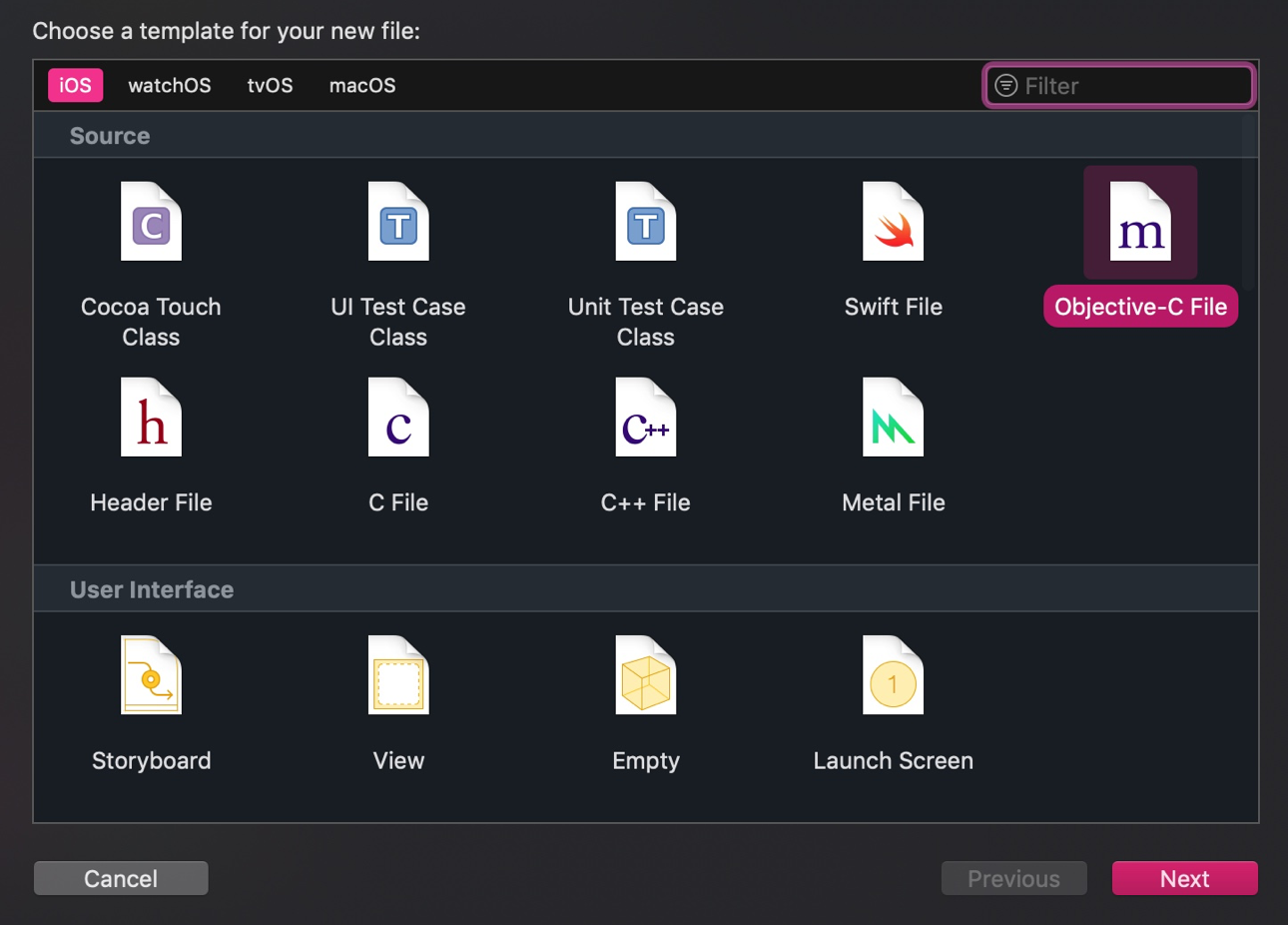Image resolution: width=1288 pixels, height=925 pixels.
Task: Select the View template icon
Action: tap(398, 674)
